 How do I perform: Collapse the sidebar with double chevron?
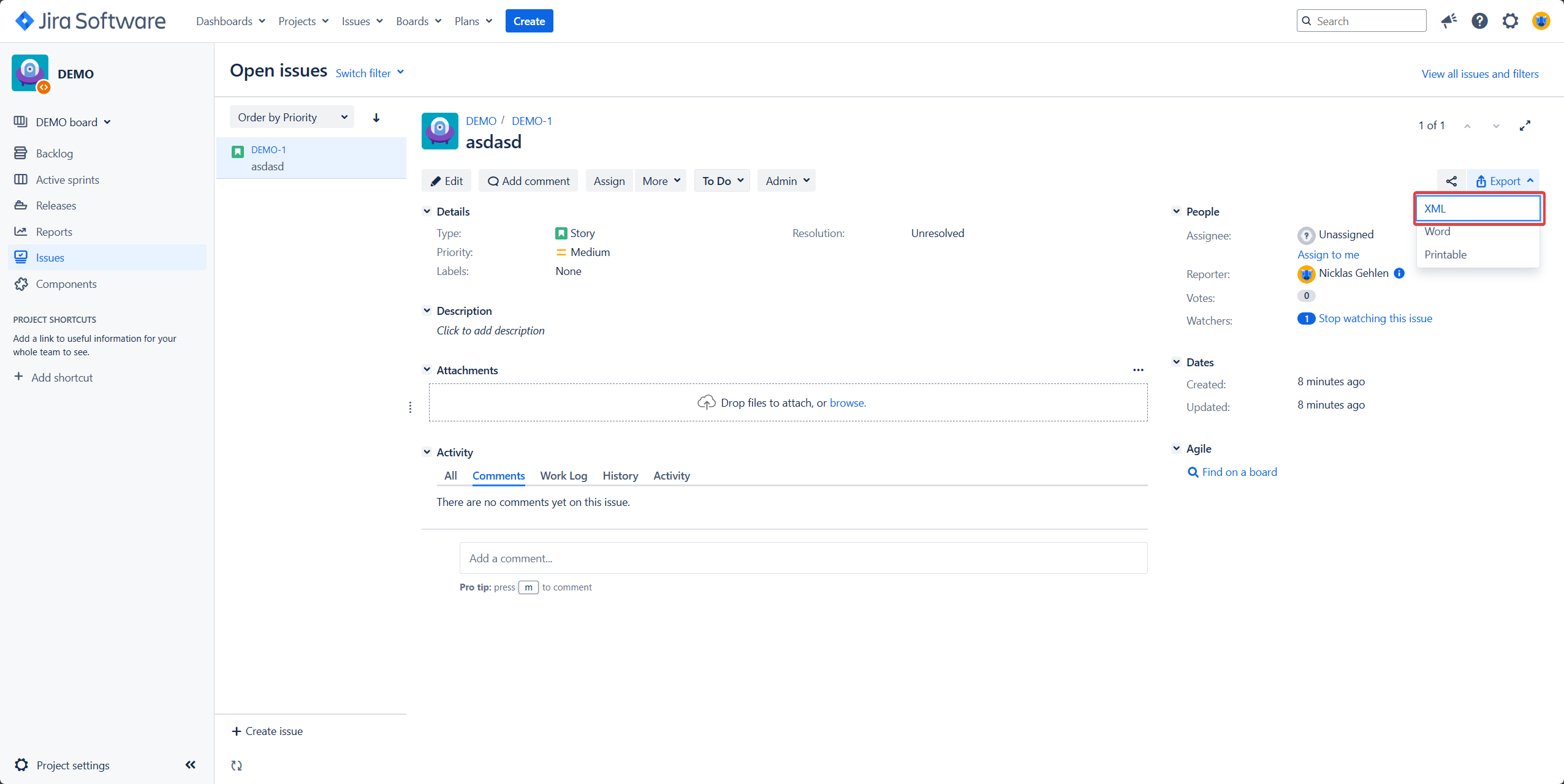point(191,764)
